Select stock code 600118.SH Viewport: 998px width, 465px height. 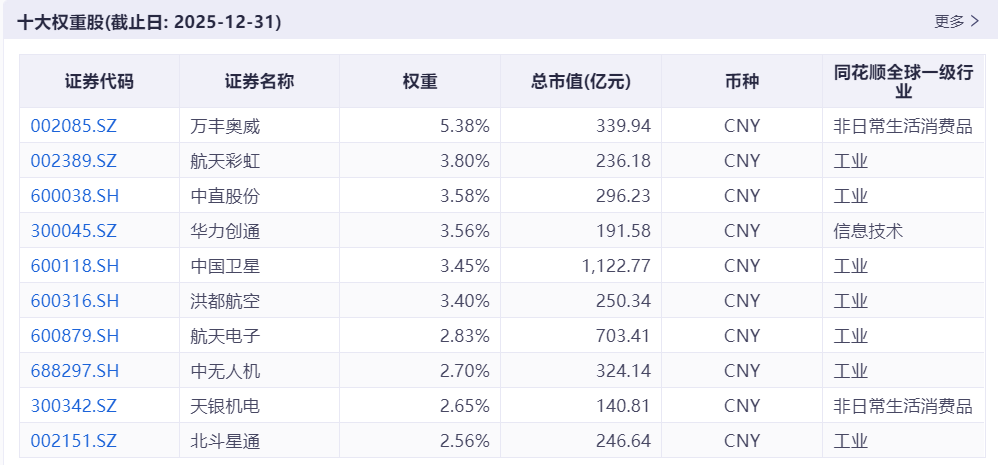point(75,266)
